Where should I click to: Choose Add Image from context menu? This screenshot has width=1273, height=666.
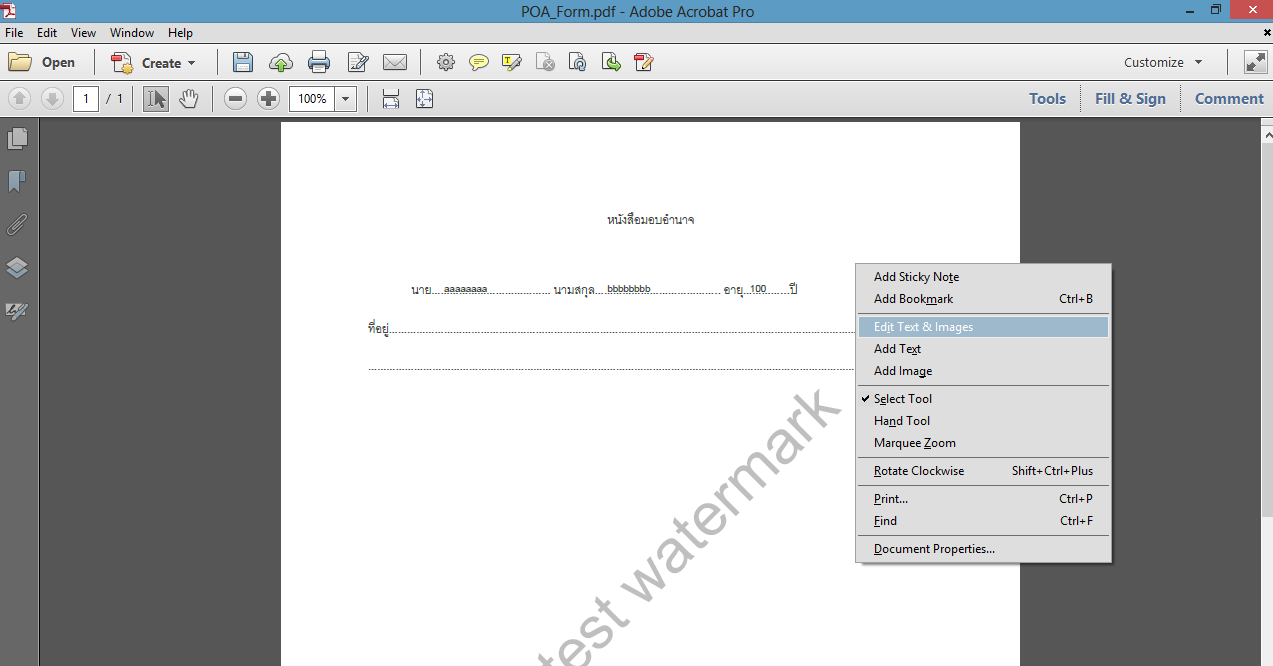click(x=983, y=371)
